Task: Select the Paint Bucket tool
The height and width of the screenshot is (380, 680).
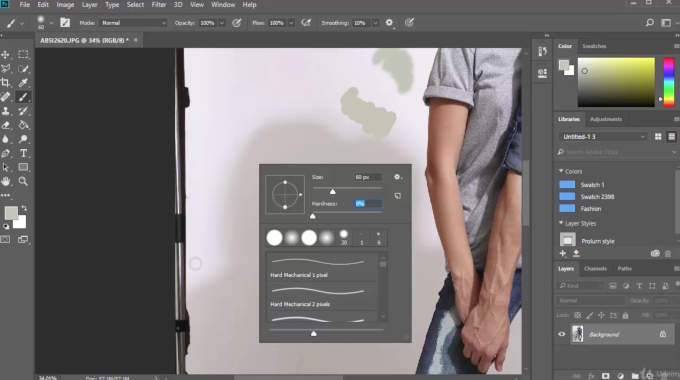Action: [23, 125]
